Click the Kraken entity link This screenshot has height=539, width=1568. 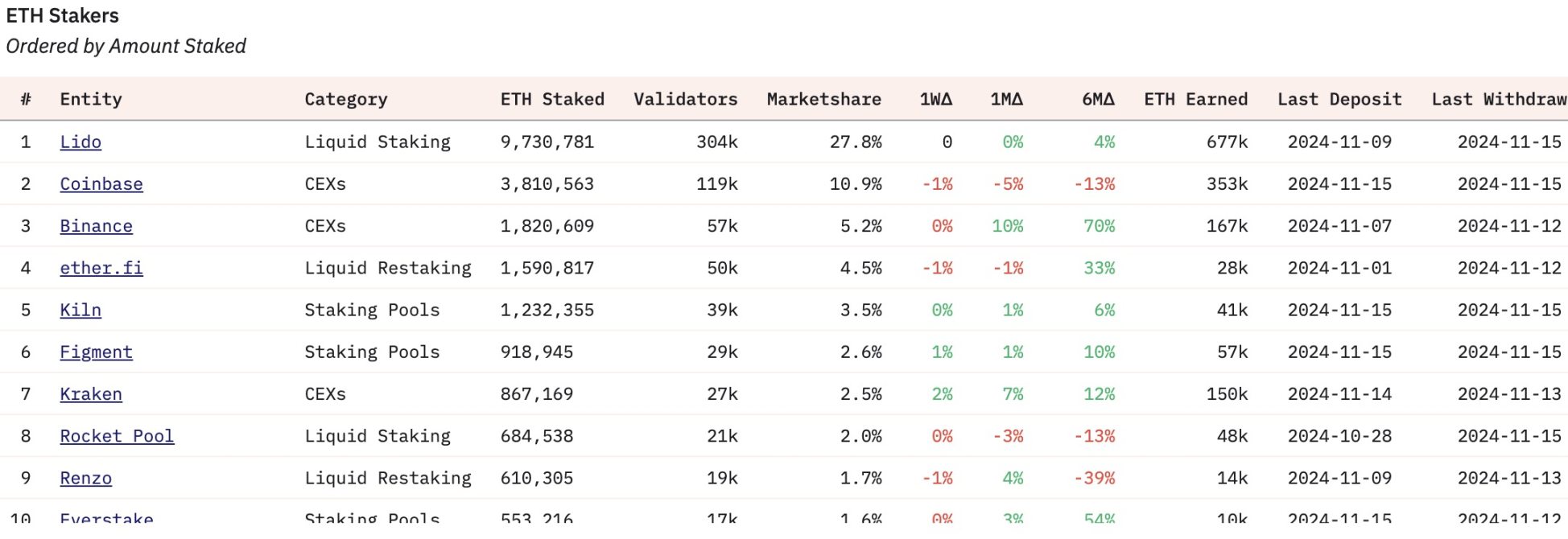[91, 394]
